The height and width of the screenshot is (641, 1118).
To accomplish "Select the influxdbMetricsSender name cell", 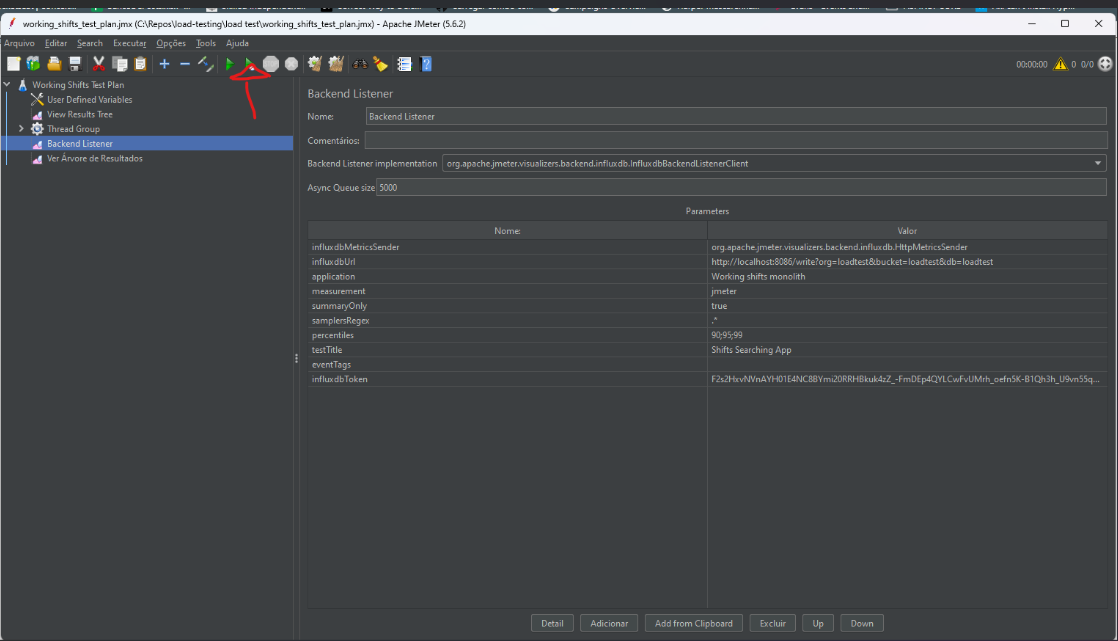I will point(507,247).
